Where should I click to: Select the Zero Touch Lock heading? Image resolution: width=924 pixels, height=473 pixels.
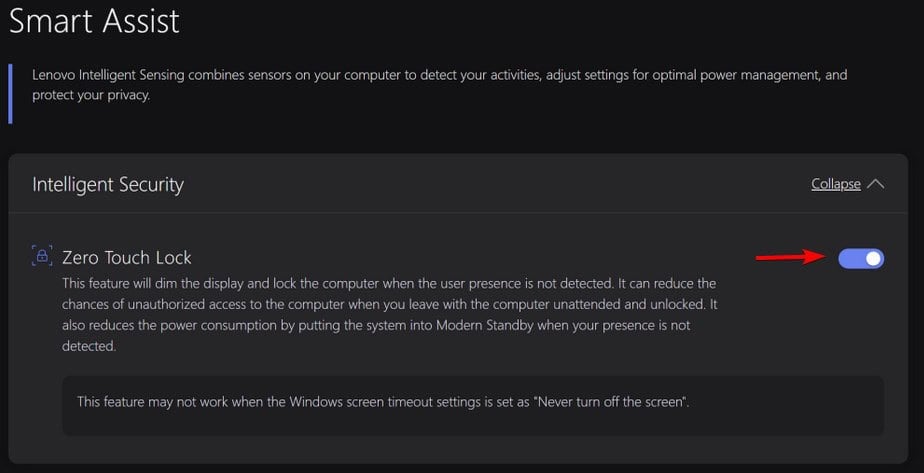tap(126, 257)
